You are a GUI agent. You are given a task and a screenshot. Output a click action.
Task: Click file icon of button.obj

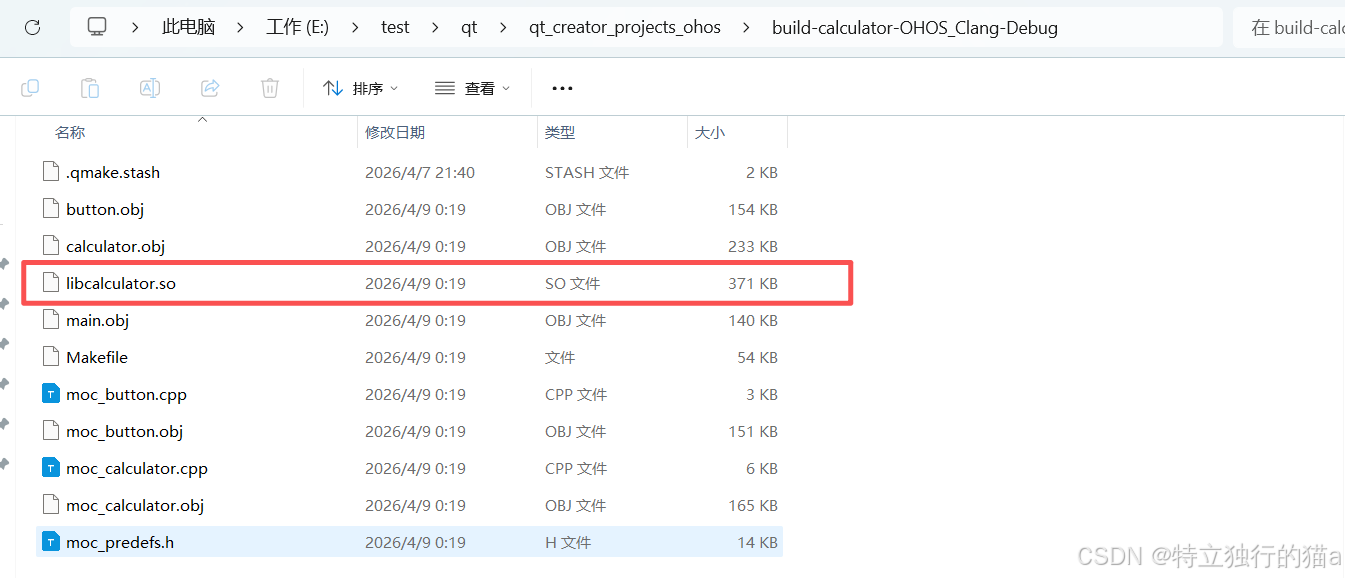pyautogui.click(x=51, y=209)
